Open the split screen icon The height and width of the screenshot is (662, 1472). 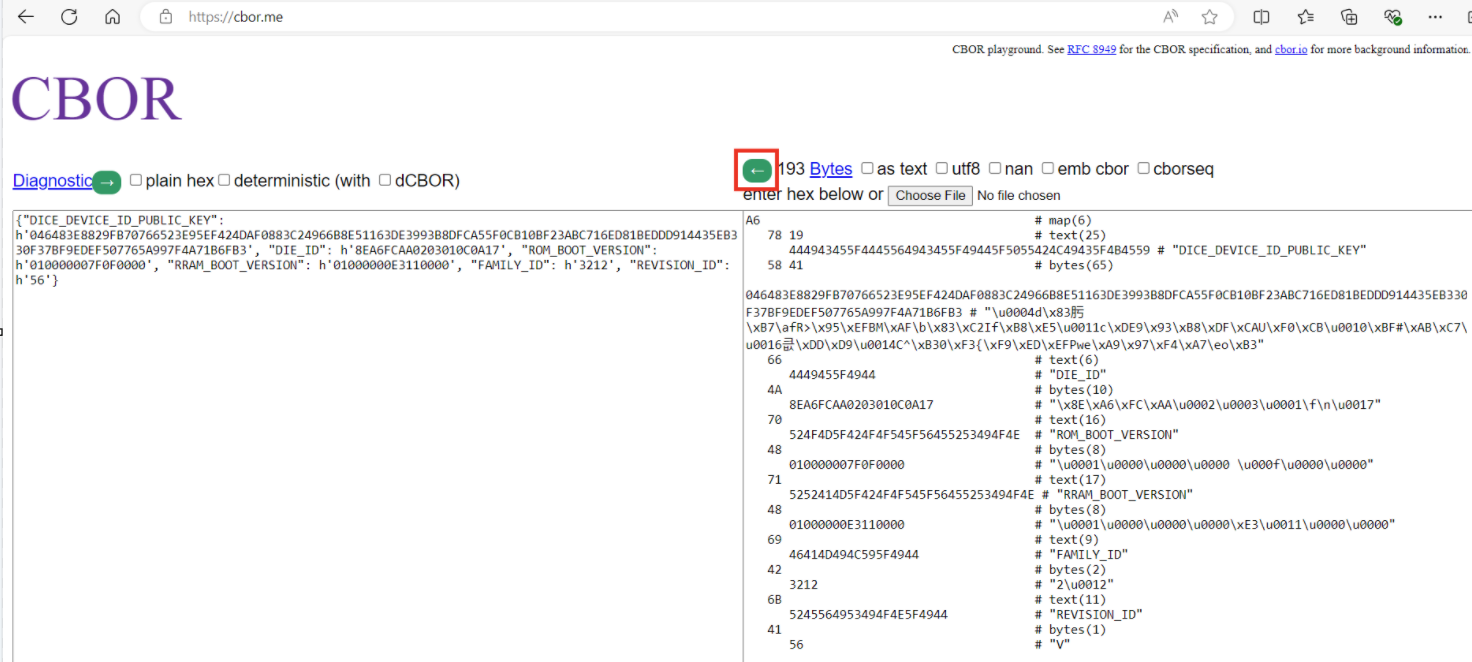pos(1262,17)
